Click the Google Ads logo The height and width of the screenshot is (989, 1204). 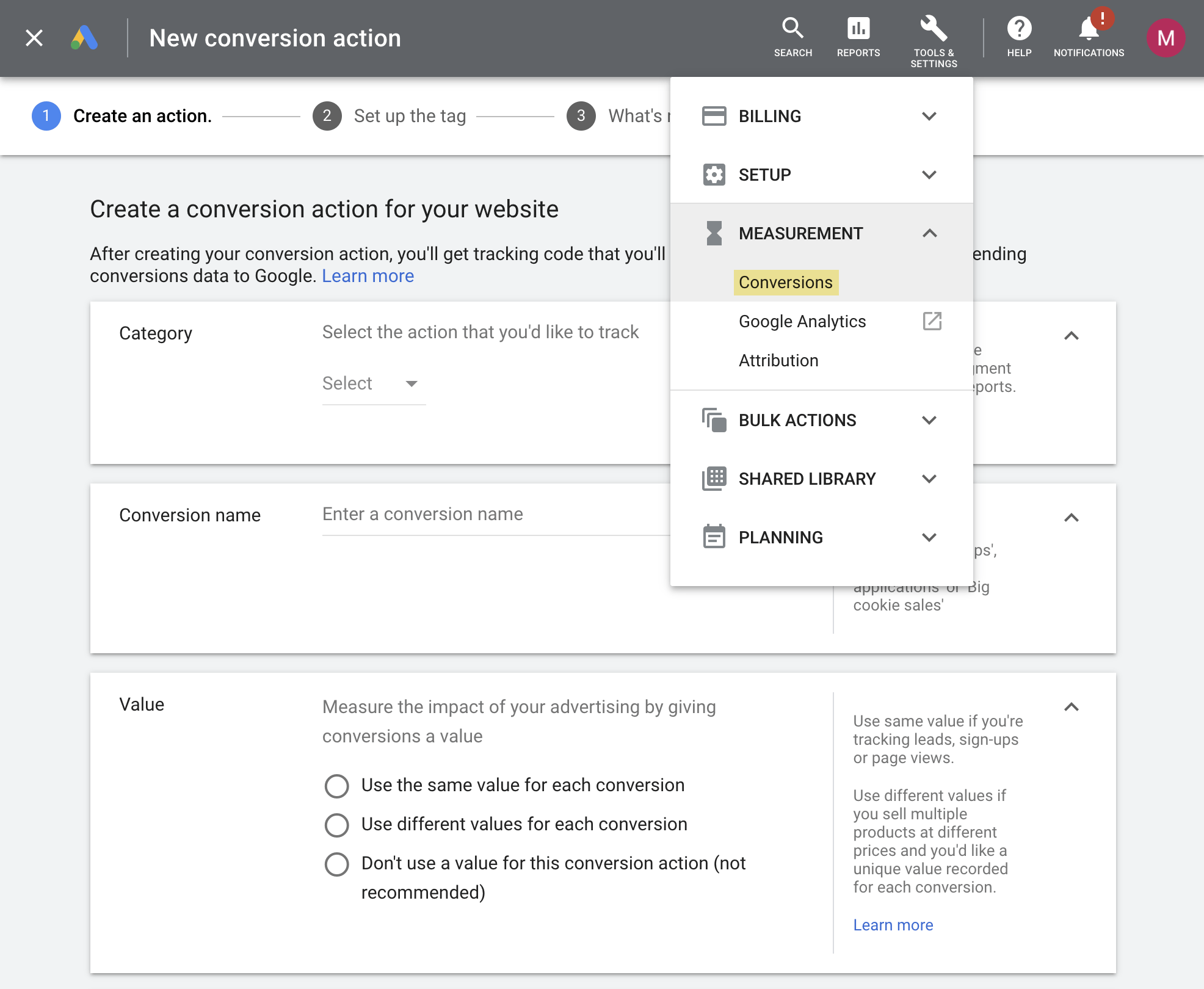(85, 38)
